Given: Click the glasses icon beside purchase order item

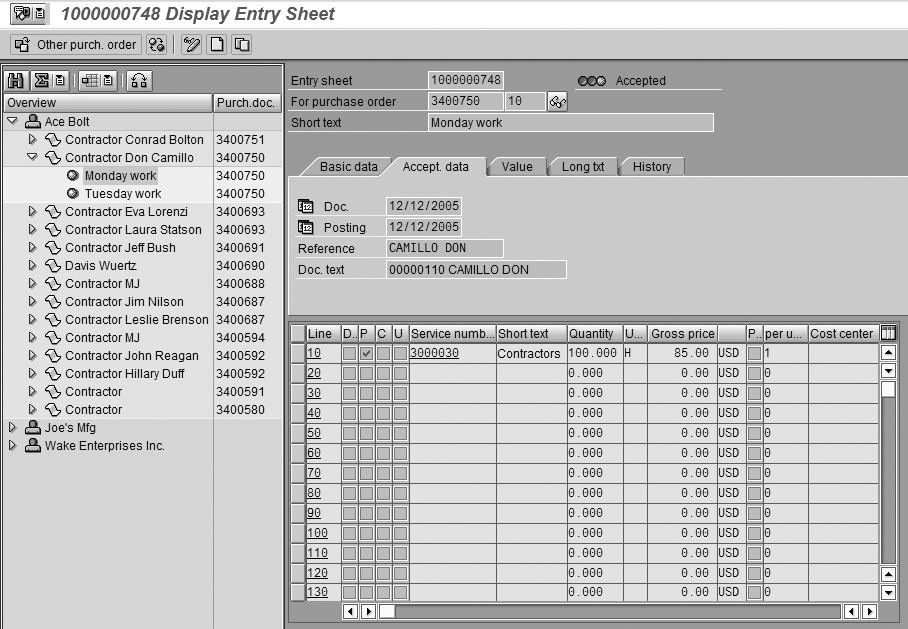Looking at the screenshot, I should (558, 102).
